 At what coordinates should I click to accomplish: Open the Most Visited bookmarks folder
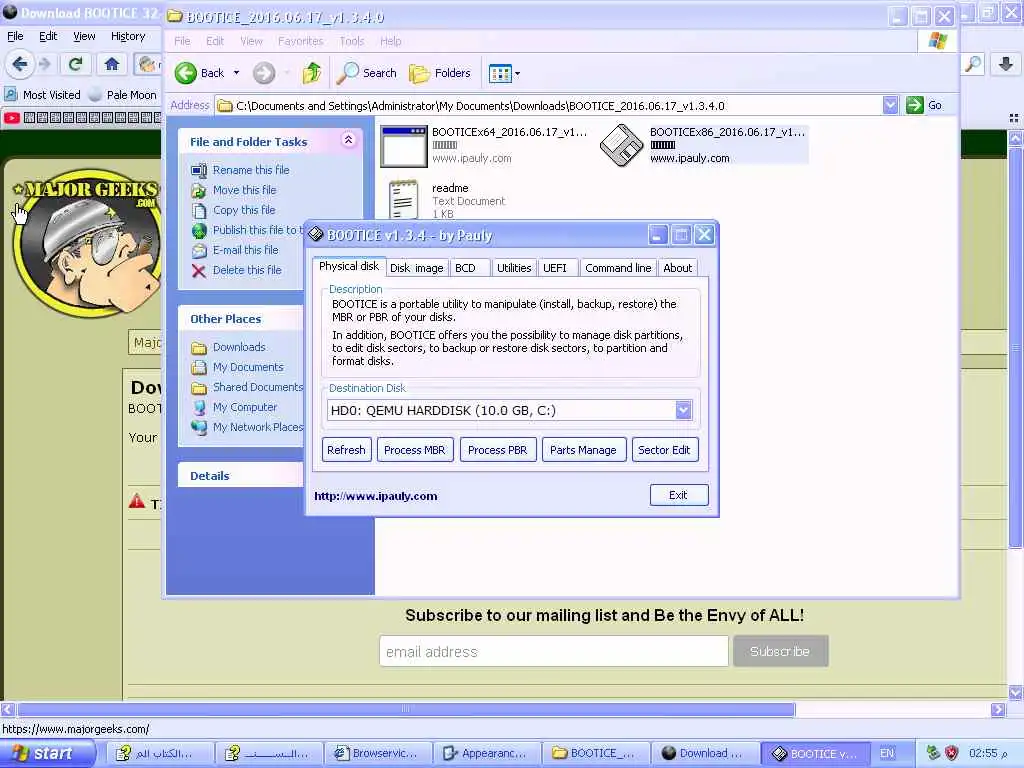[43, 95]
